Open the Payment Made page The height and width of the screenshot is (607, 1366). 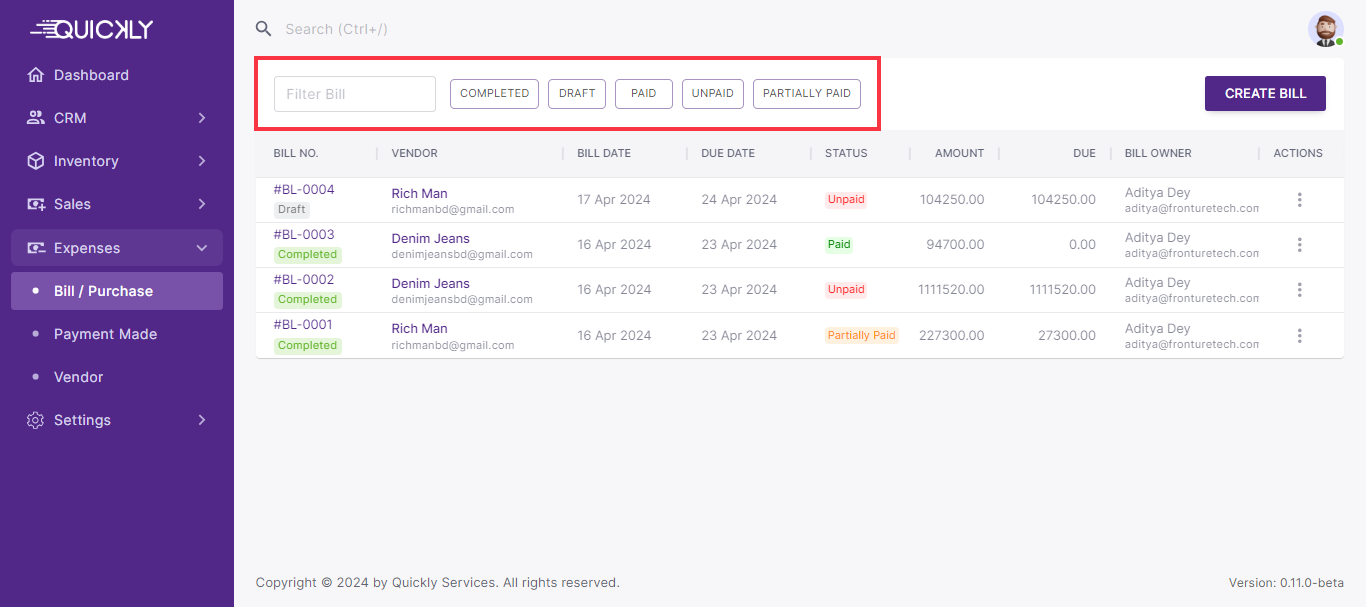coord(105,334)
